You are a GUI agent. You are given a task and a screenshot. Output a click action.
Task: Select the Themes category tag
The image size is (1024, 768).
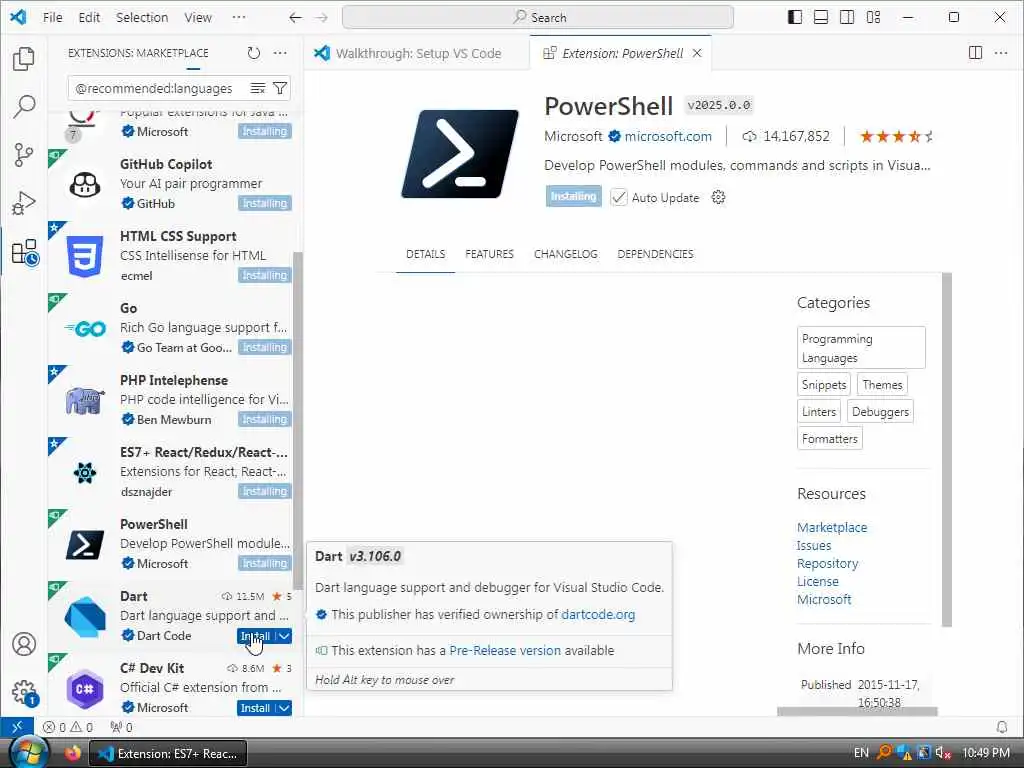point(882,385)
